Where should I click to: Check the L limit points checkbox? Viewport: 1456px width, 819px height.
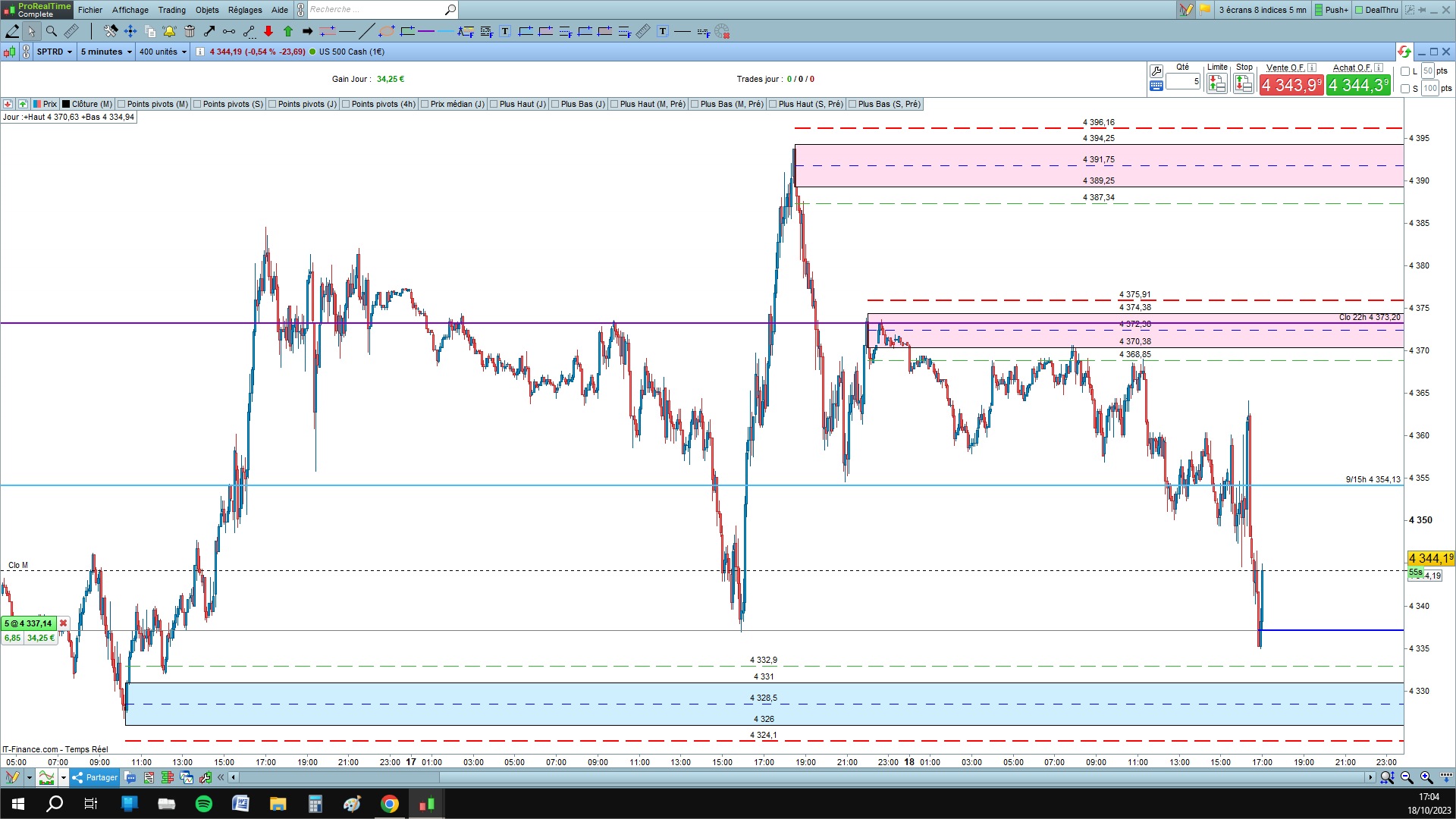(1405, 71)
